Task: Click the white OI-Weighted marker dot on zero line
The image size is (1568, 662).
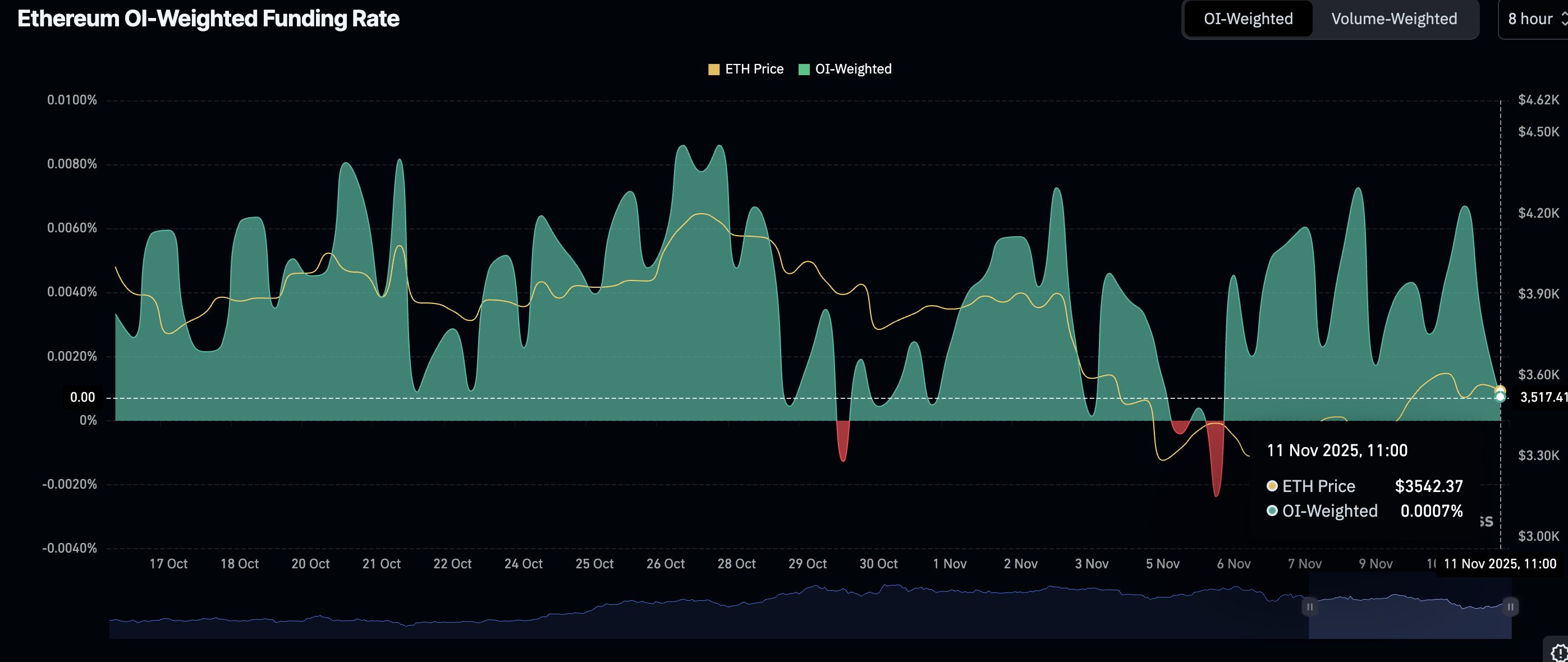Action: [x=1500, y=397]
